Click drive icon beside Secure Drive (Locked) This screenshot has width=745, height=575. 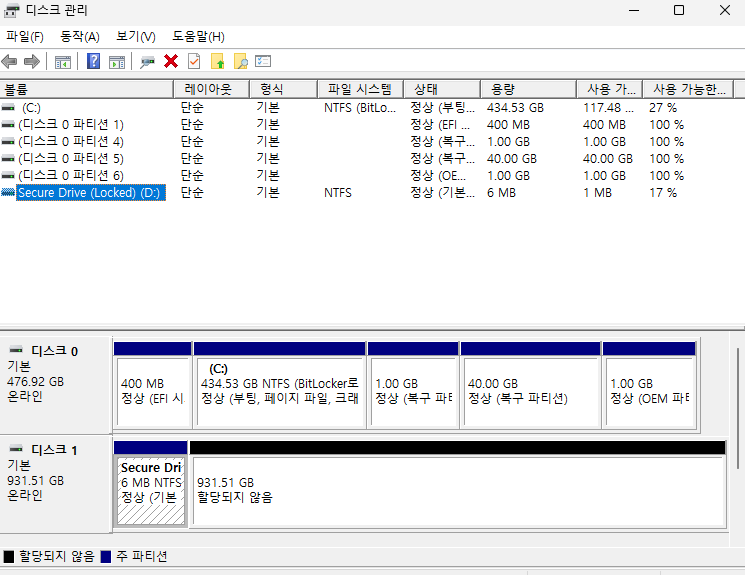coord(8,192)
